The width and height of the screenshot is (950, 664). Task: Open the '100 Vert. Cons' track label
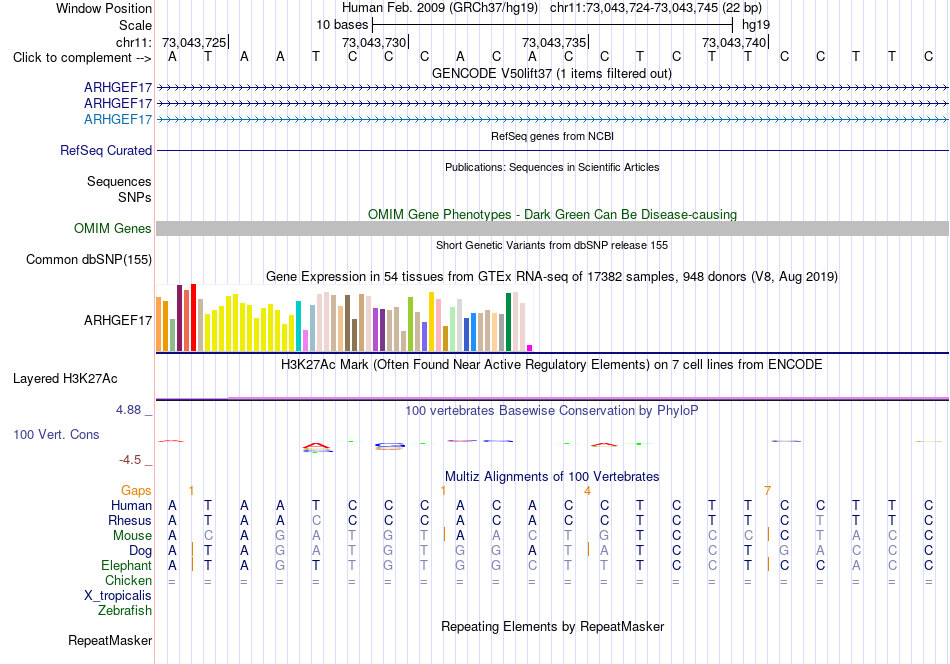click(x=56, y=434)
